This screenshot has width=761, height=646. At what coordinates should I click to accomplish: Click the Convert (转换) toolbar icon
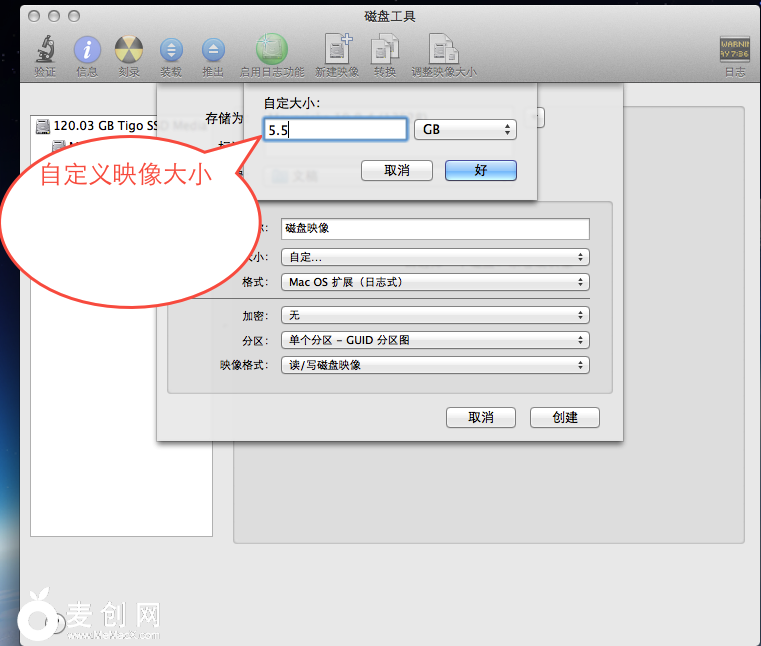click(385, 49)
